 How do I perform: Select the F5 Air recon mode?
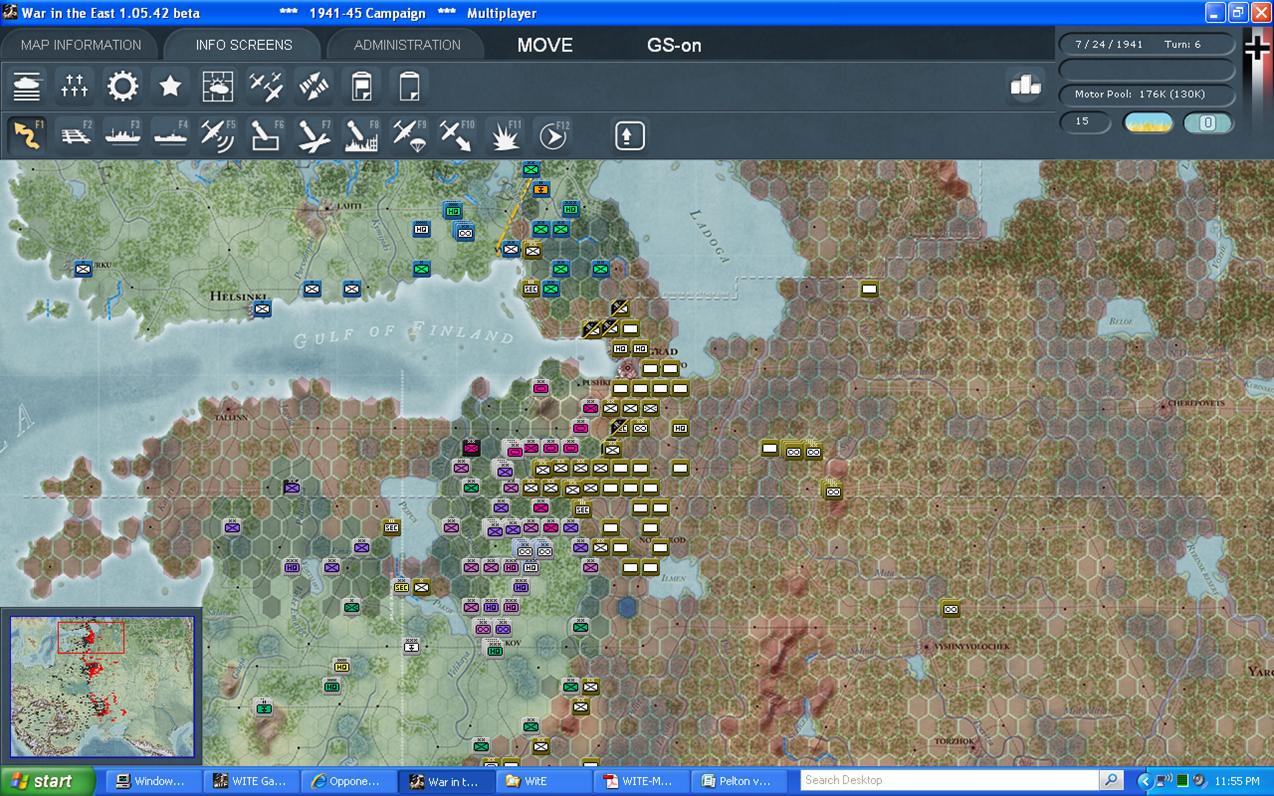click(x=218, y=135)
